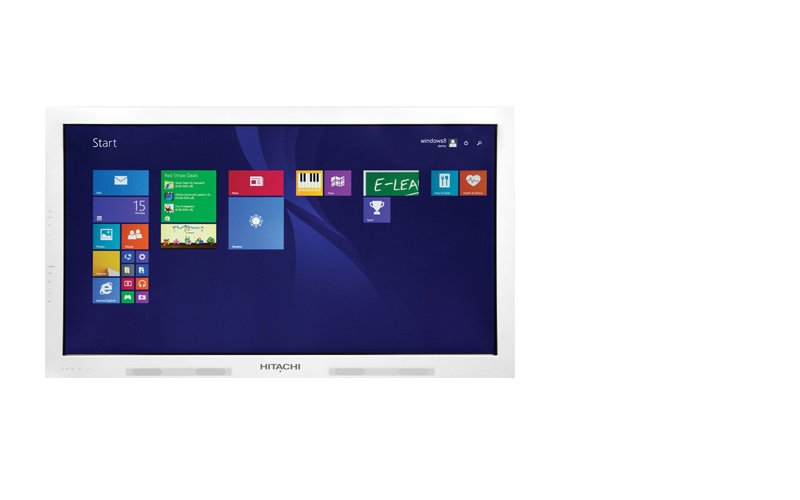Viewport: 800px width, 500px height.
Task: Click the Start heading text
Action: coord(105,143)
